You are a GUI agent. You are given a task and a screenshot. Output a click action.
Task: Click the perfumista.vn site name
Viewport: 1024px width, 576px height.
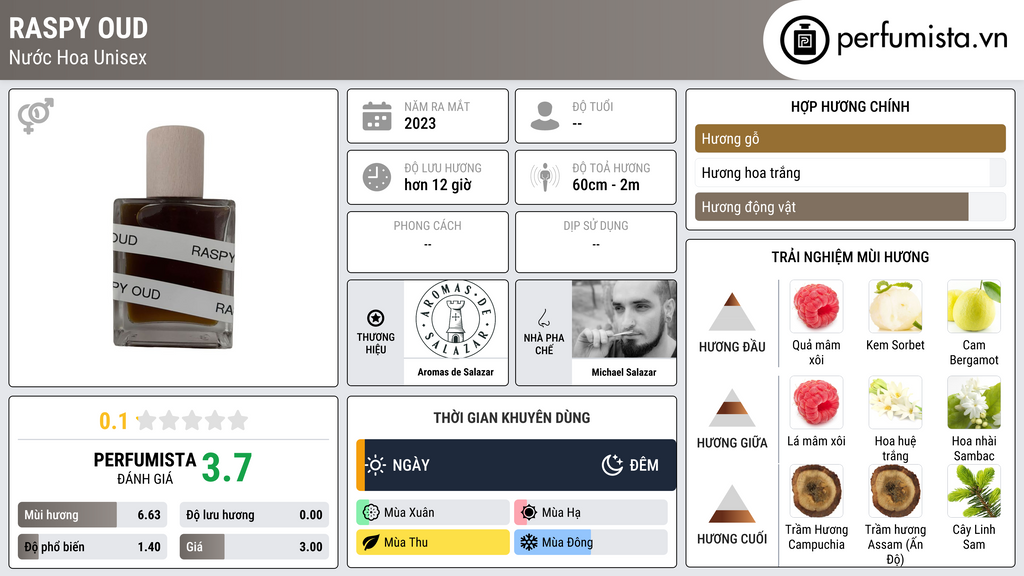[x=922, y=39]
